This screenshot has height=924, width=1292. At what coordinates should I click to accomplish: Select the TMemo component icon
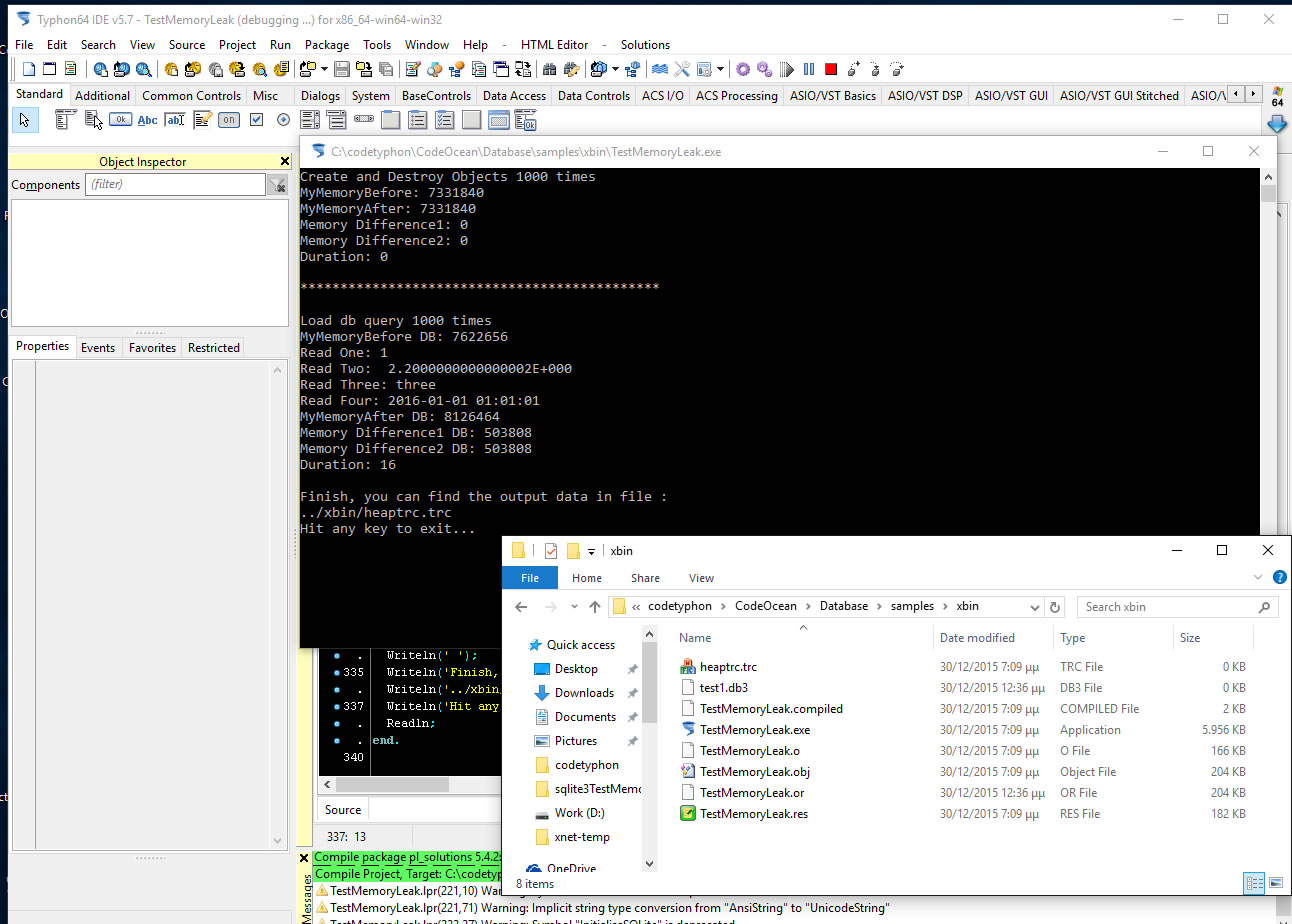click(203, 120)
